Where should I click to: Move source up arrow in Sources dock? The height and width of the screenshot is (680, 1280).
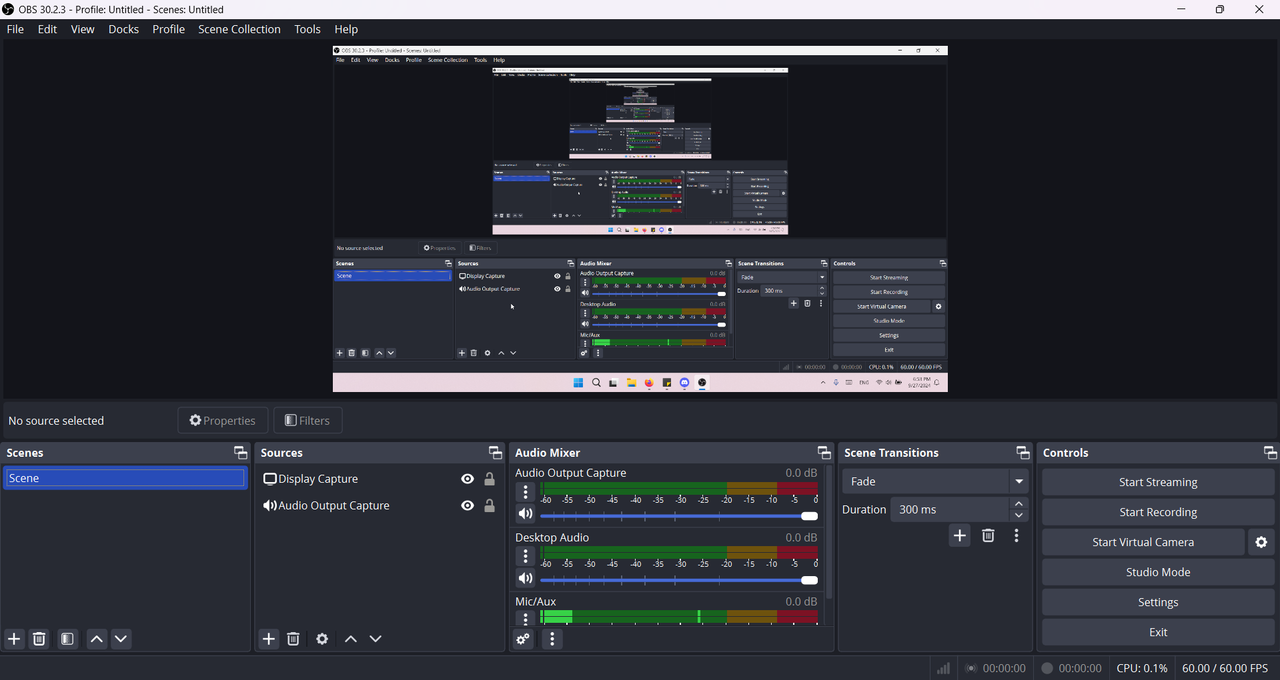tap(351, 639)
